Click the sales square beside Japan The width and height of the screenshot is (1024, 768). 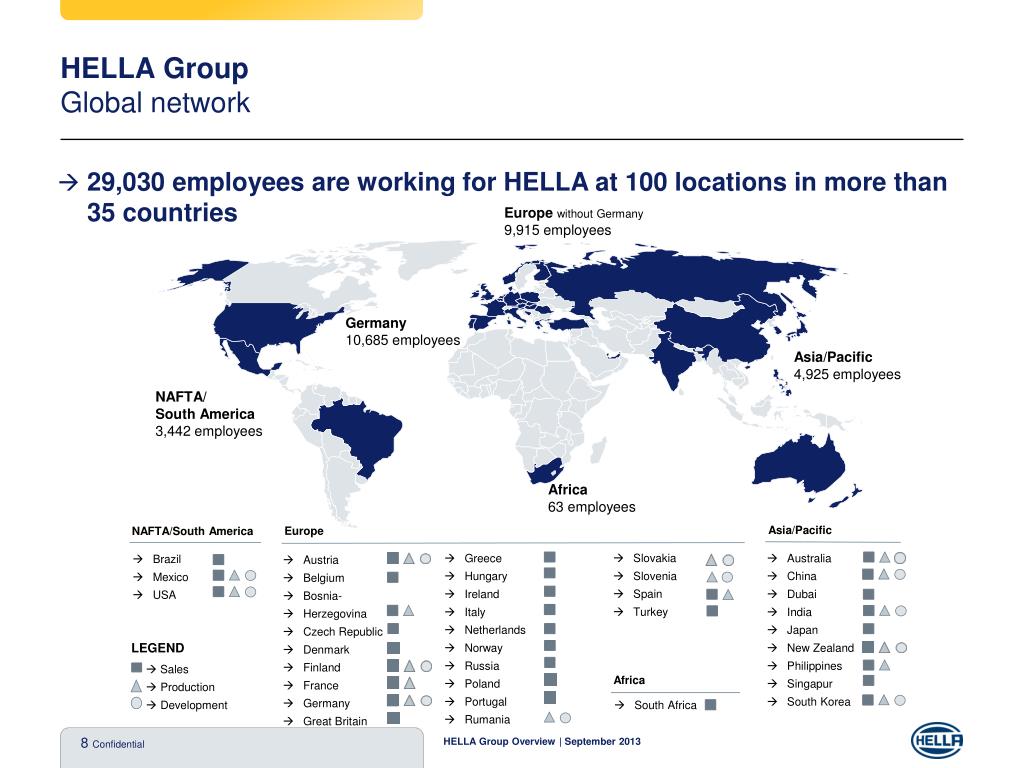(869, 628)
